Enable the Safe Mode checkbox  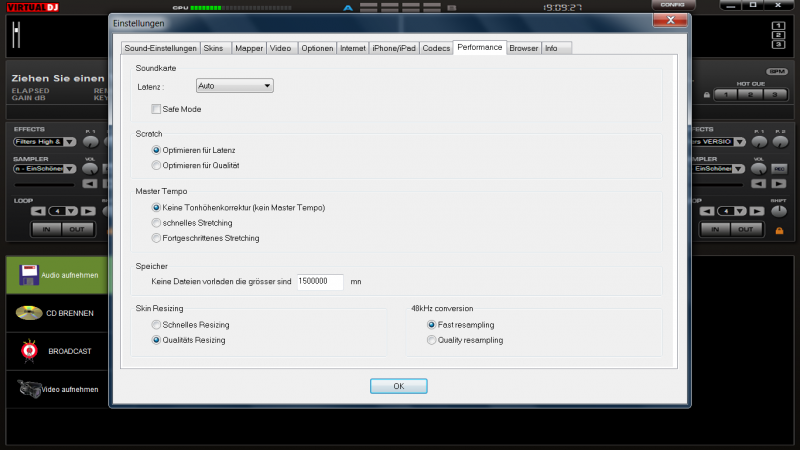point(156,109)
